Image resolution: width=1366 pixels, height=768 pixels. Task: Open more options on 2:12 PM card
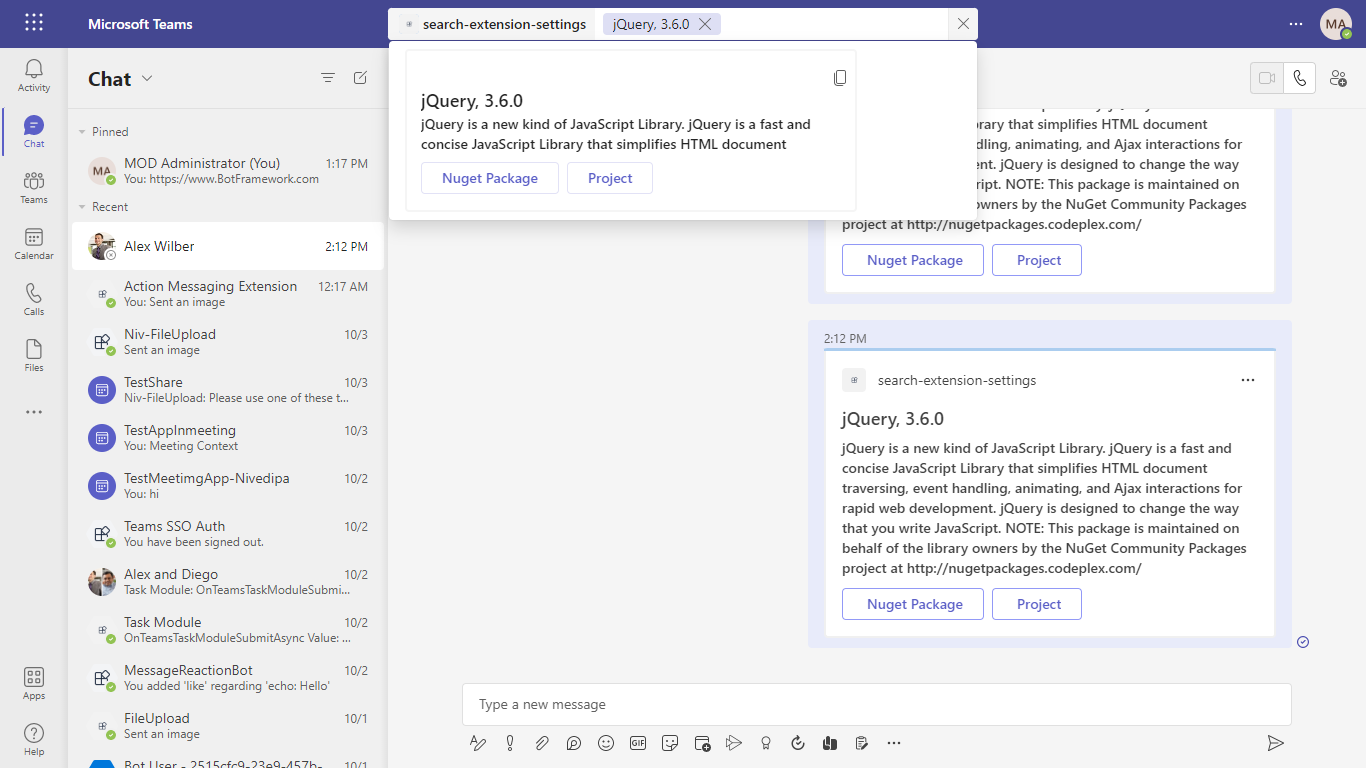pos(1247,380)
